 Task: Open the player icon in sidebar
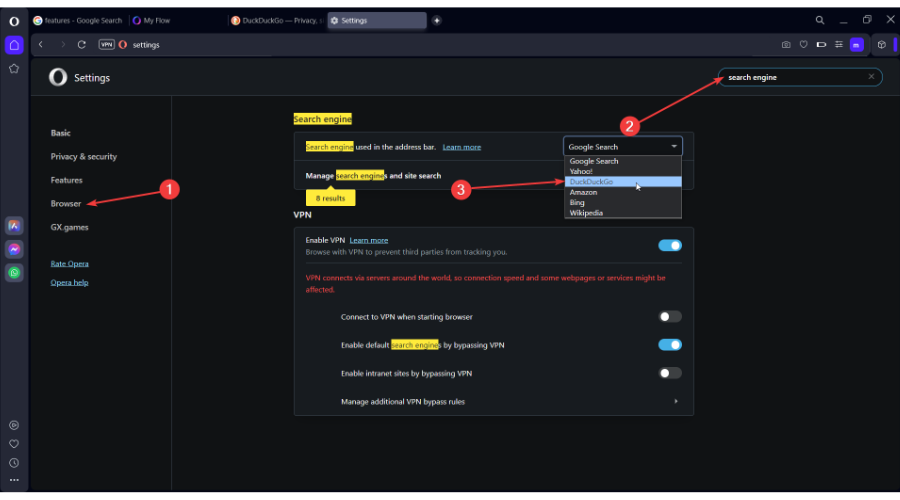[14, 425]
